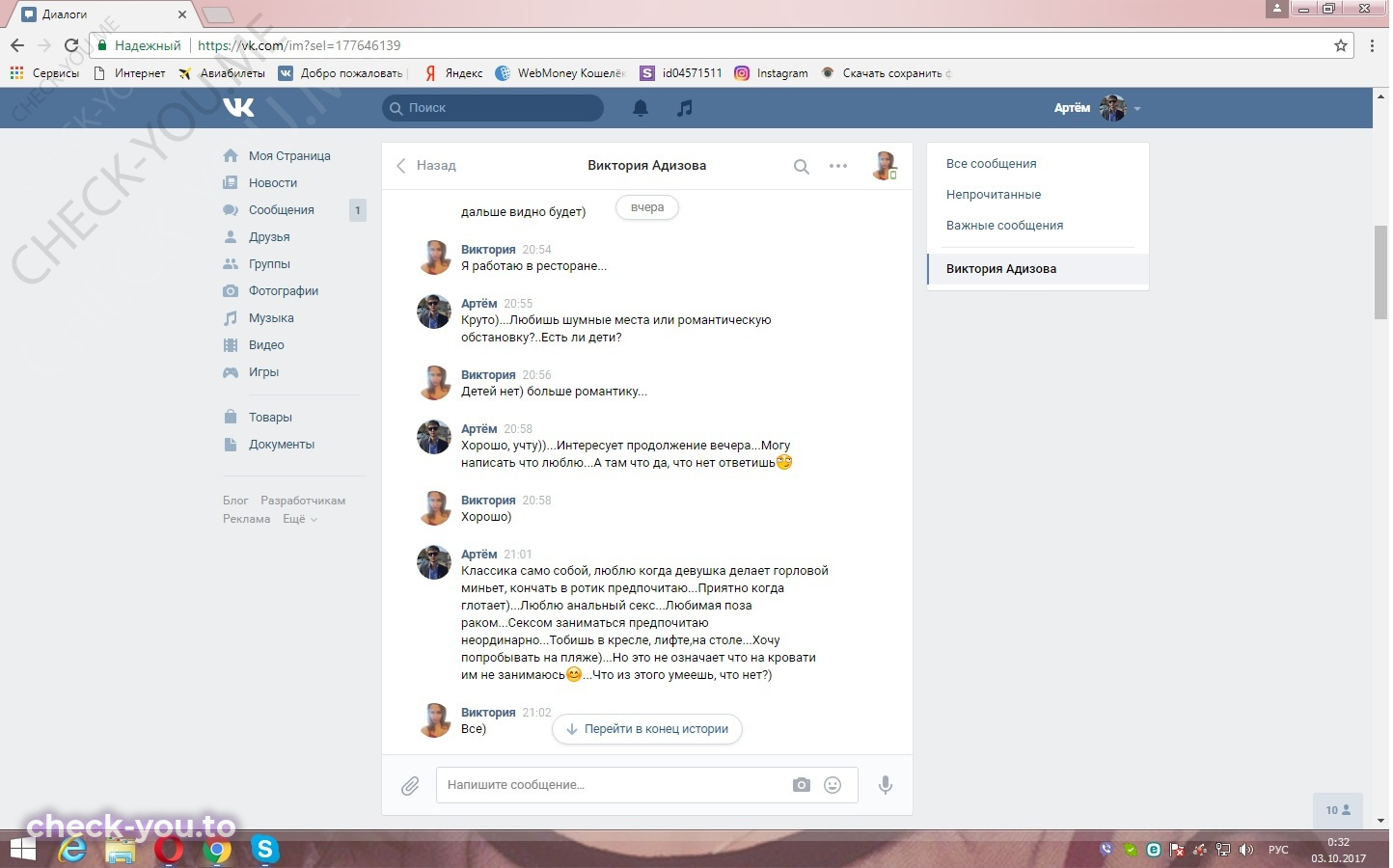Click the Блог footer link
The image size is (1393, 868).
coord(235,501)
